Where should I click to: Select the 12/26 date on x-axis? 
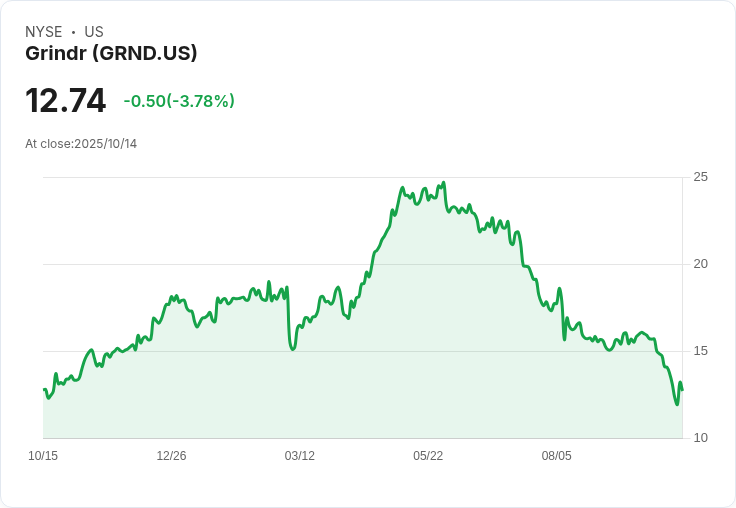pos(171,456)
